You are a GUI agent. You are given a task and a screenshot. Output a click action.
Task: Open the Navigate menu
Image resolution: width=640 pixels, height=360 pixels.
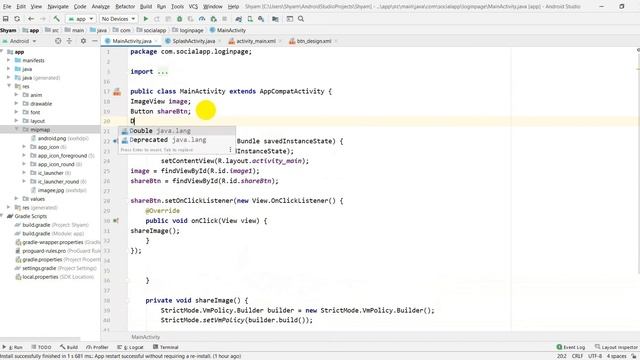(x=58, y=7)
